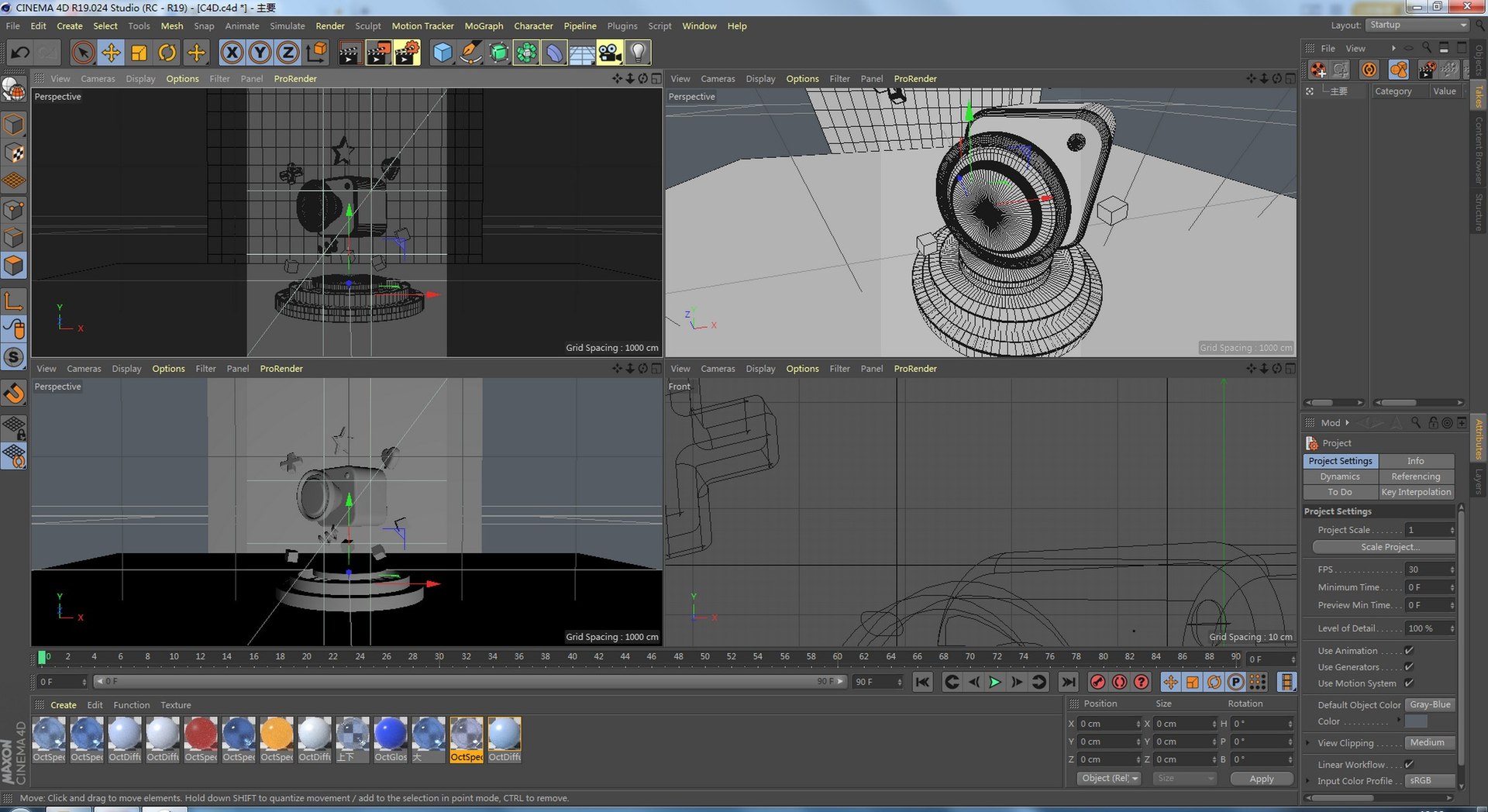
Task: Open the Default Object Color dropdown
Action: [1430, 705]
